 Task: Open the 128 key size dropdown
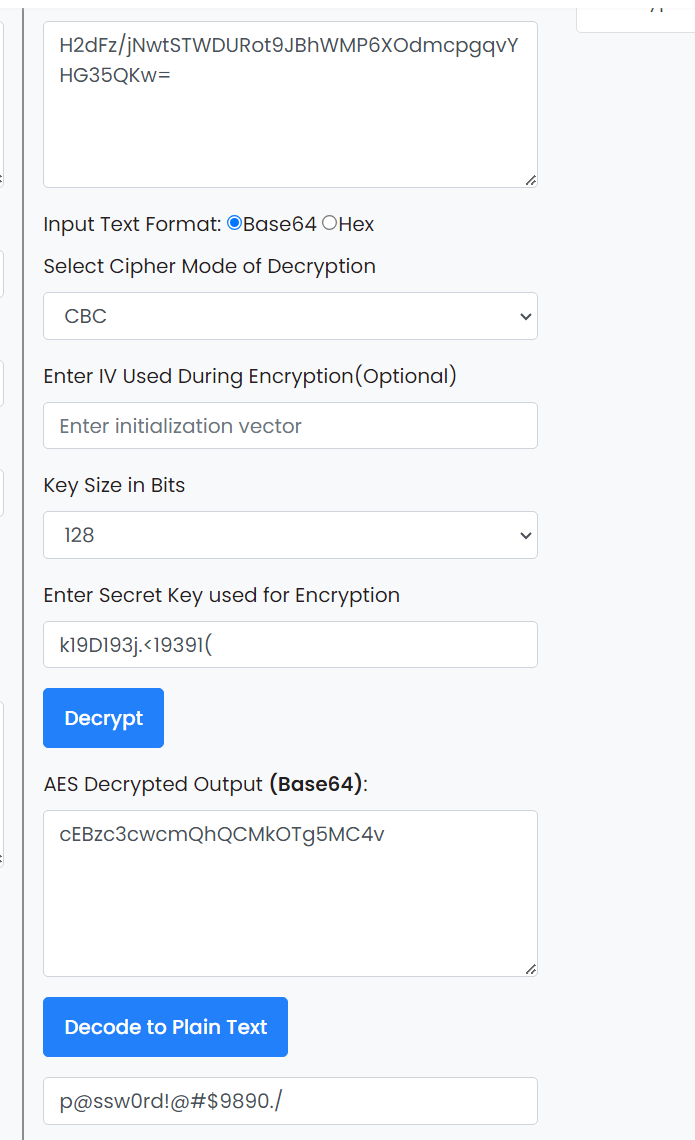pyautogui.click(x=290, y=535)
